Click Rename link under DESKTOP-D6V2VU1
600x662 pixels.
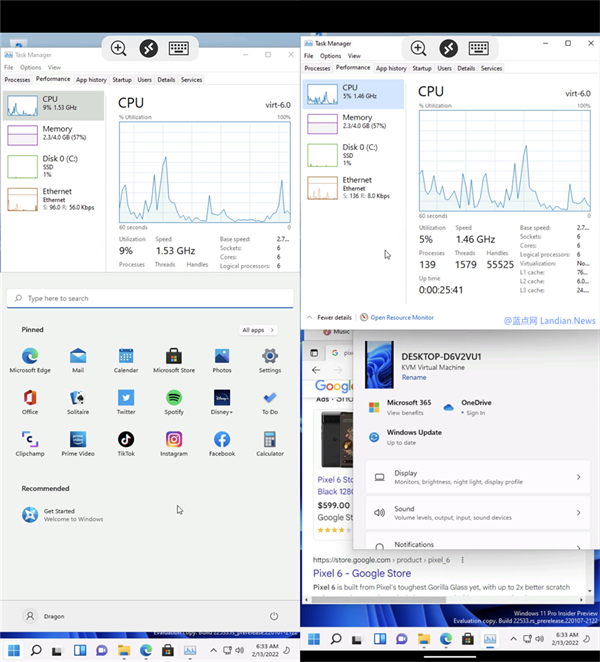coord(414,377)
